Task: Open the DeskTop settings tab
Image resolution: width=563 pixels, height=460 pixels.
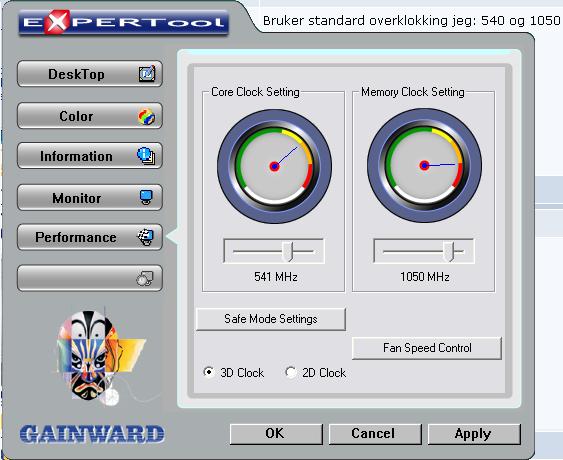Action: pos(90,74)
